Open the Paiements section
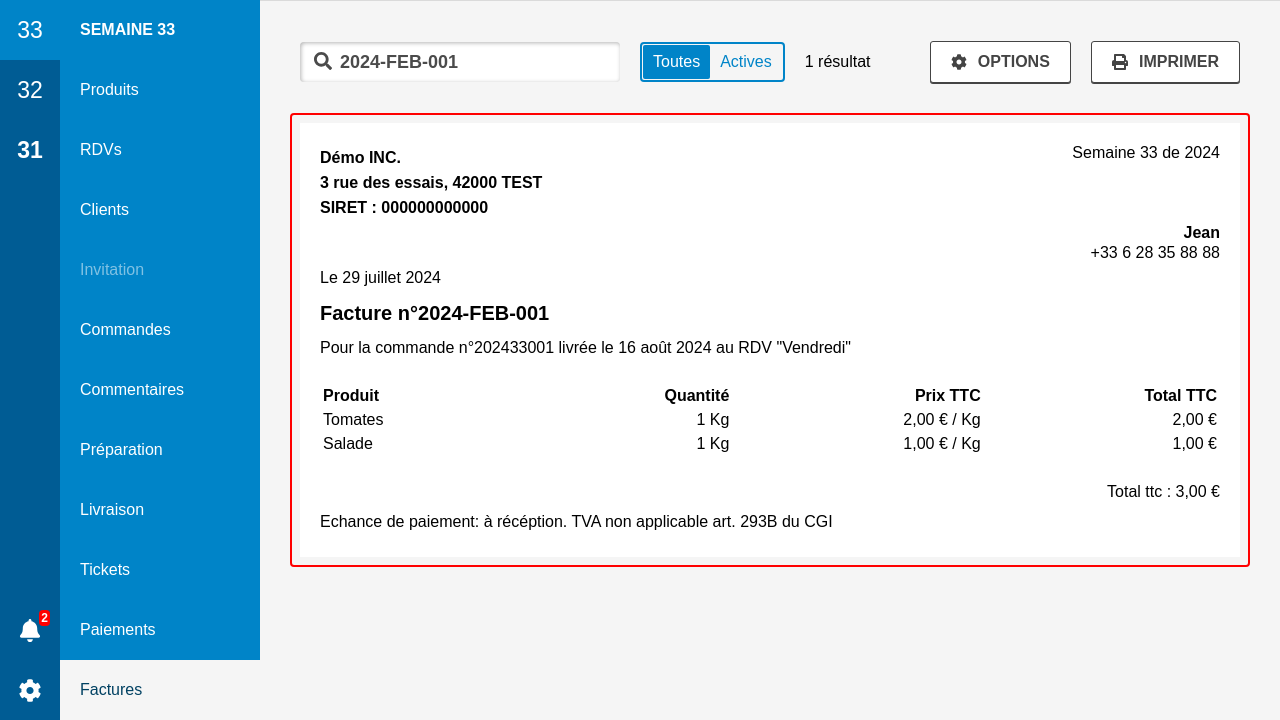This screenshot has width=1280, height=720. click(118, 630)
